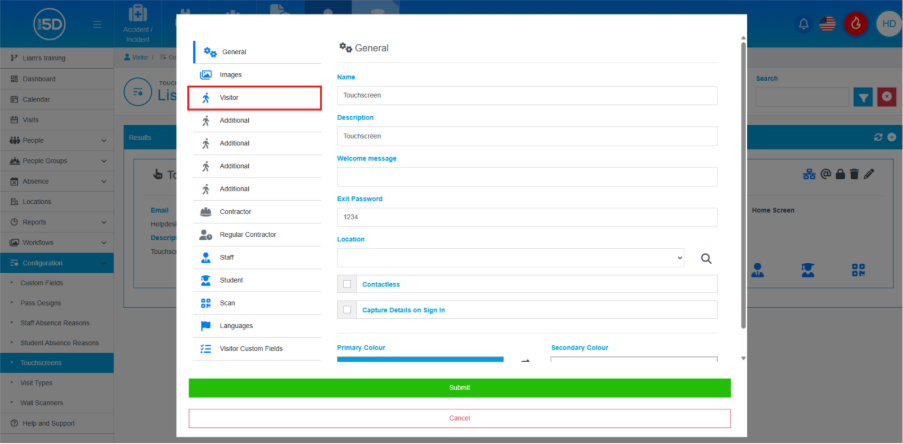
Task: Open the Images tab
Action: pyautogui.click(x=257, y=75)
